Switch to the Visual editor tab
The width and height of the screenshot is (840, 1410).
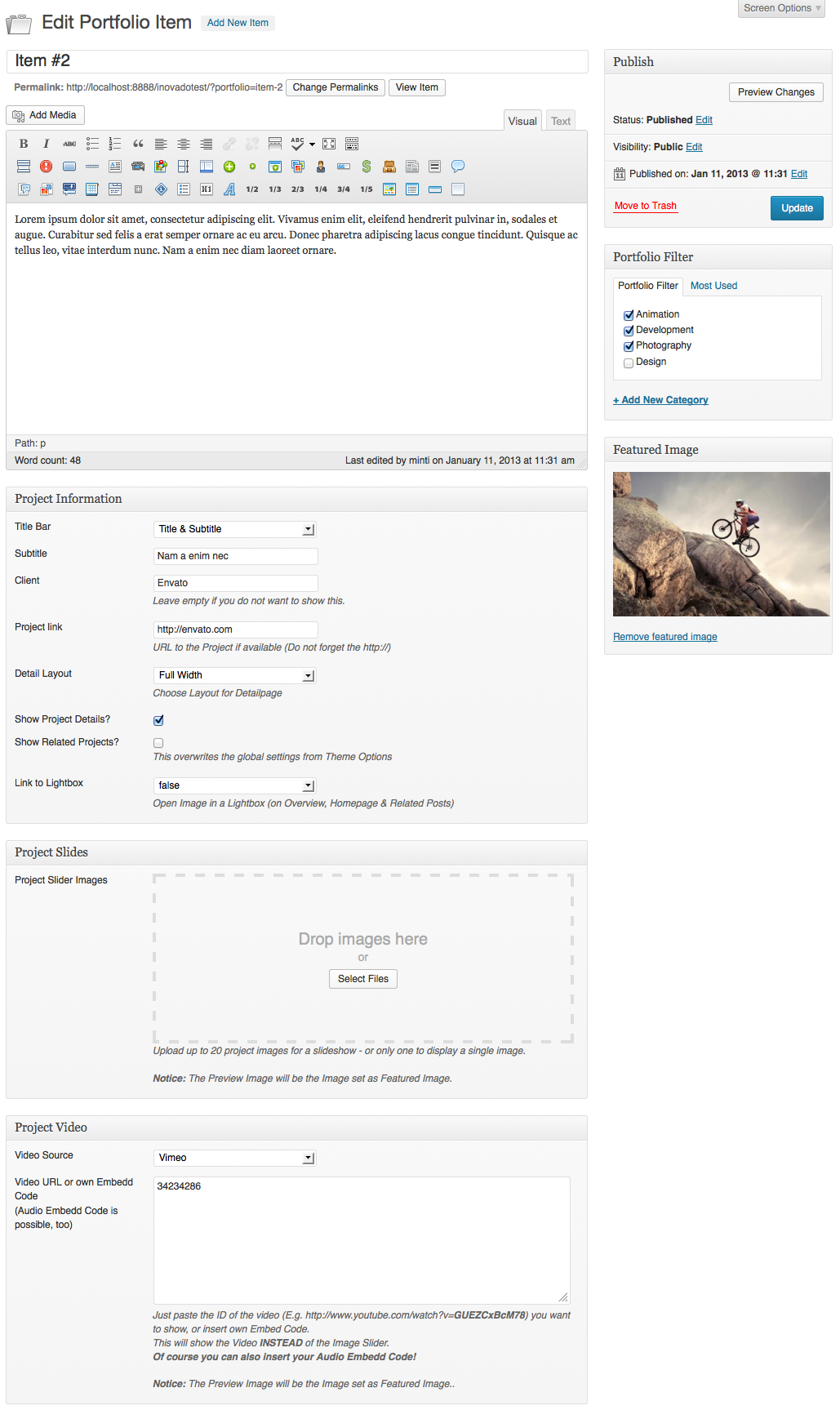pyautogui.click(x=522, y=121)
